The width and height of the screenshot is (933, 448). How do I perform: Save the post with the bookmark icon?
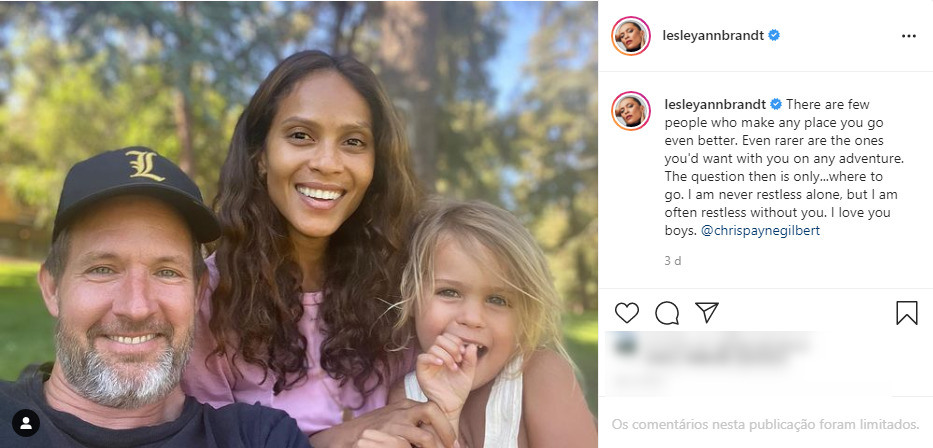[x=906, y=313]
